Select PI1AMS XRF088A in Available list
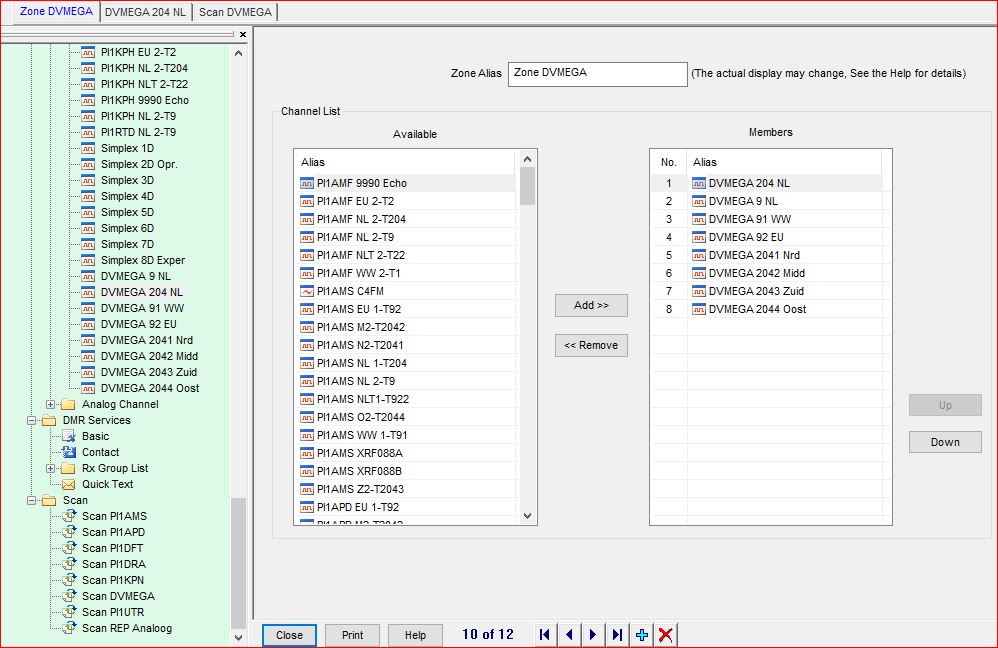The height and width of the screenshot is (648, 998). [x=407, y=453]
